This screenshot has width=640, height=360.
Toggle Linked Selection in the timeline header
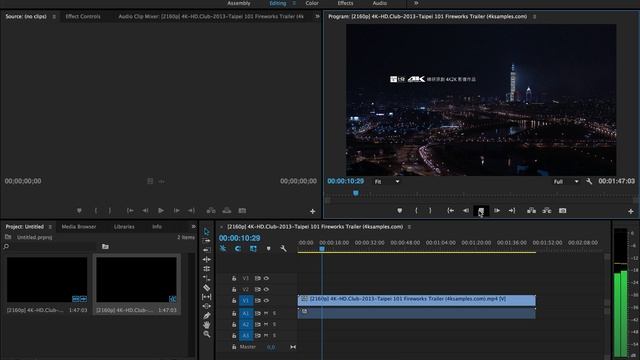tap(253, 248)
